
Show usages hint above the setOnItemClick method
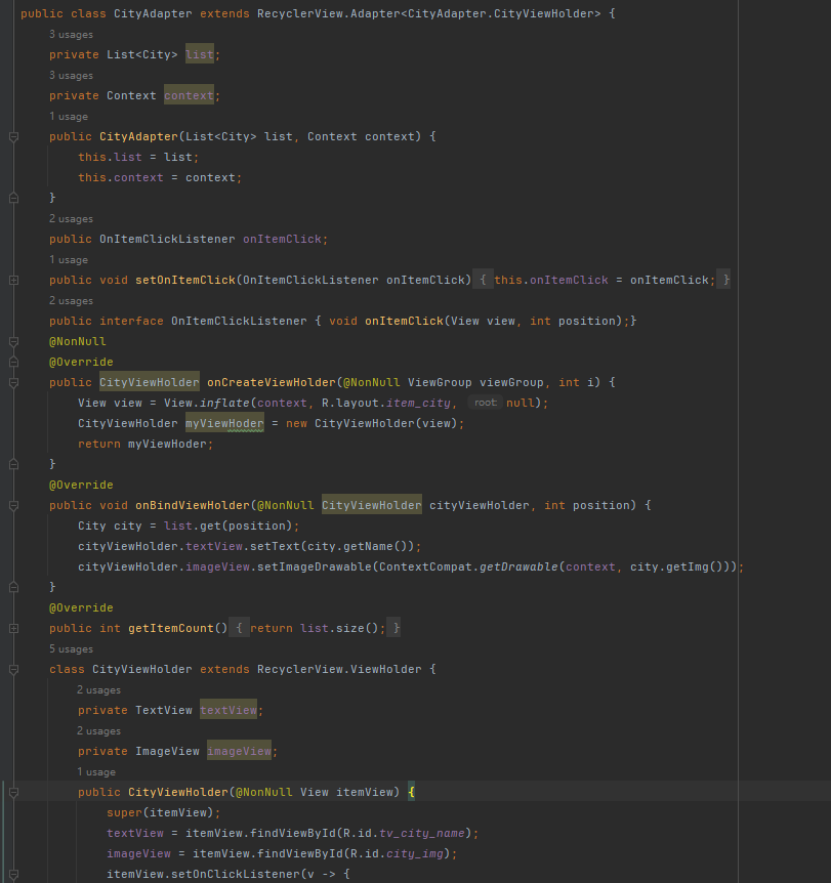click(69, 260)
